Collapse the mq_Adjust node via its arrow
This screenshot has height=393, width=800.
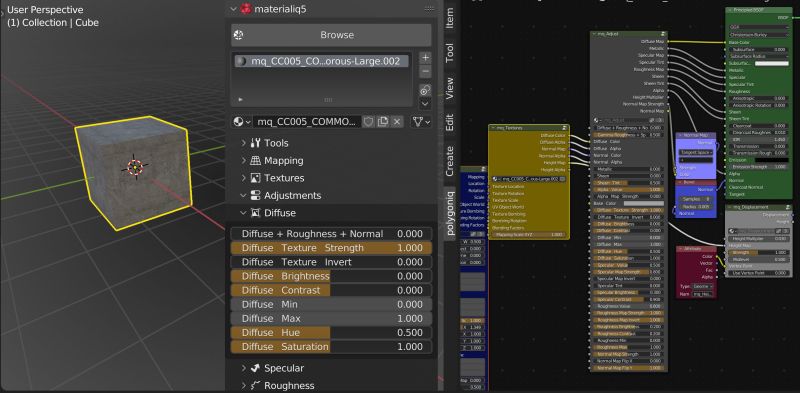(x=594, y=34)
